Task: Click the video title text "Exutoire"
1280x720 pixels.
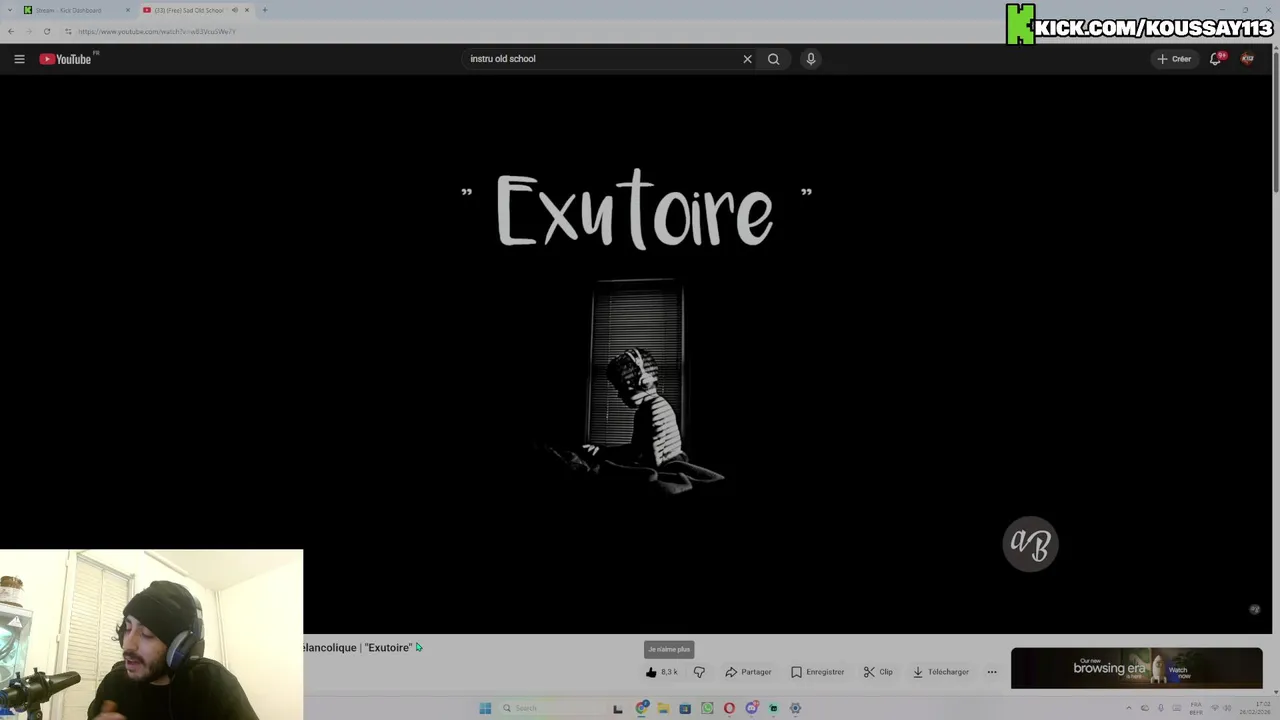Action: pyautogui.click(x=388, y=648)
